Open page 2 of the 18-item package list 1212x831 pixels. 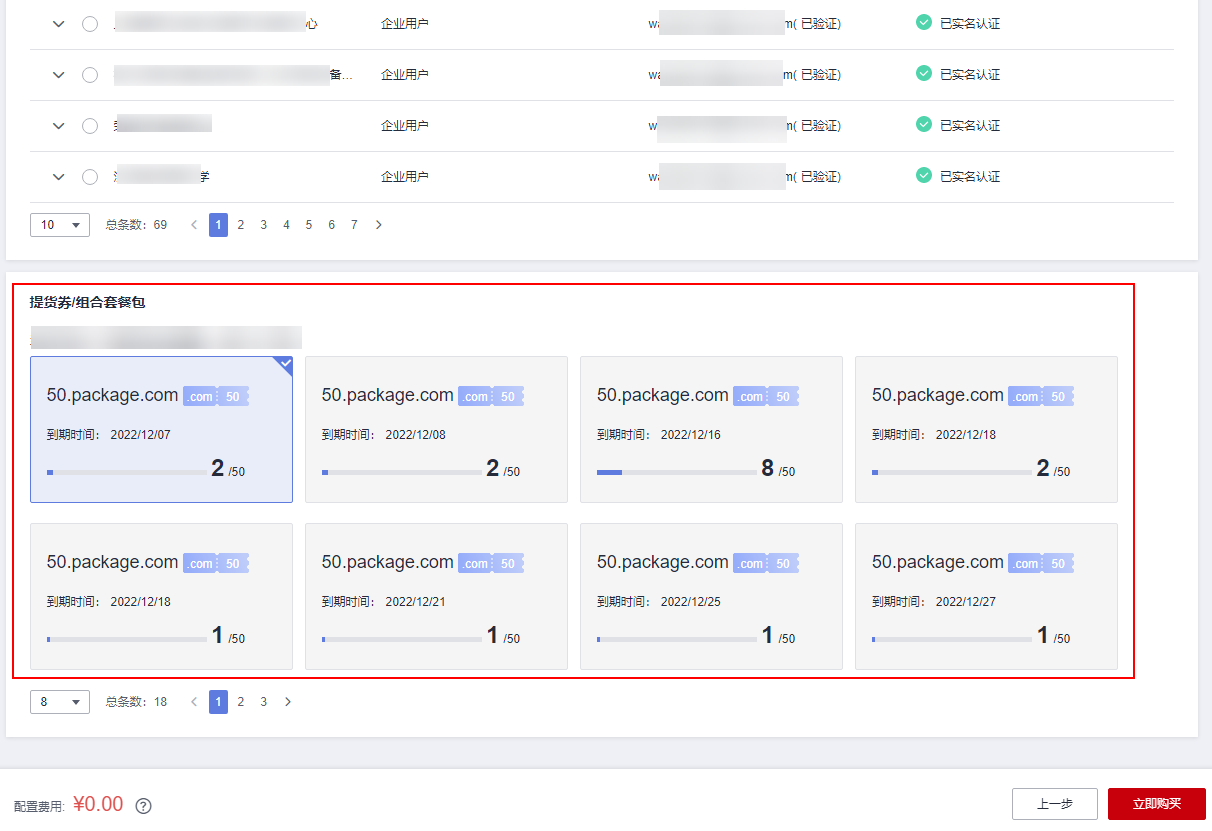[241, 702]
